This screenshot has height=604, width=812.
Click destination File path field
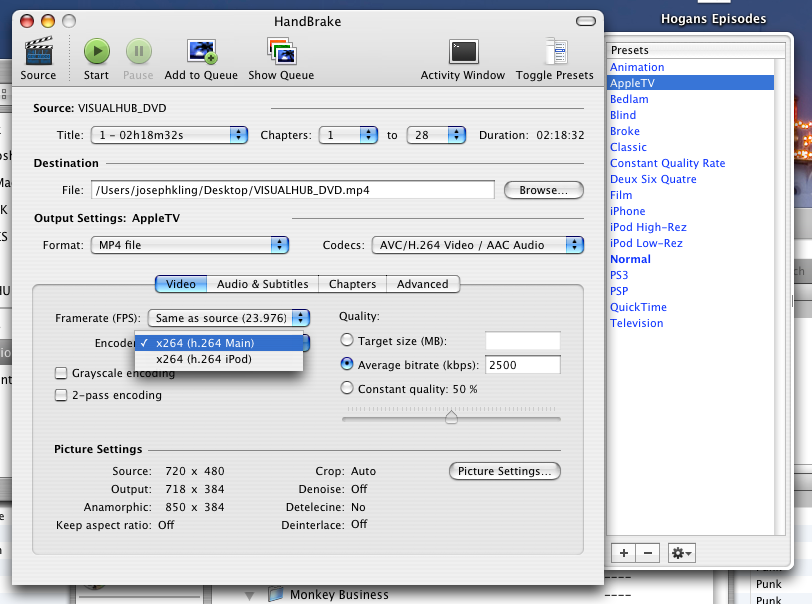pos(293,190)
